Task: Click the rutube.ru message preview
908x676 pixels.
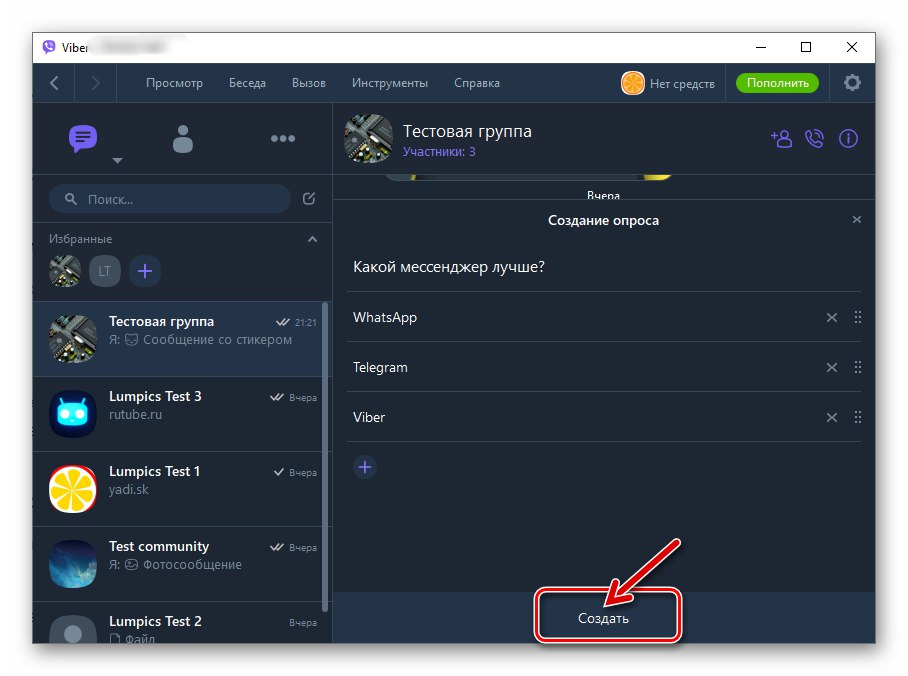Action: [x=136, y=415]
